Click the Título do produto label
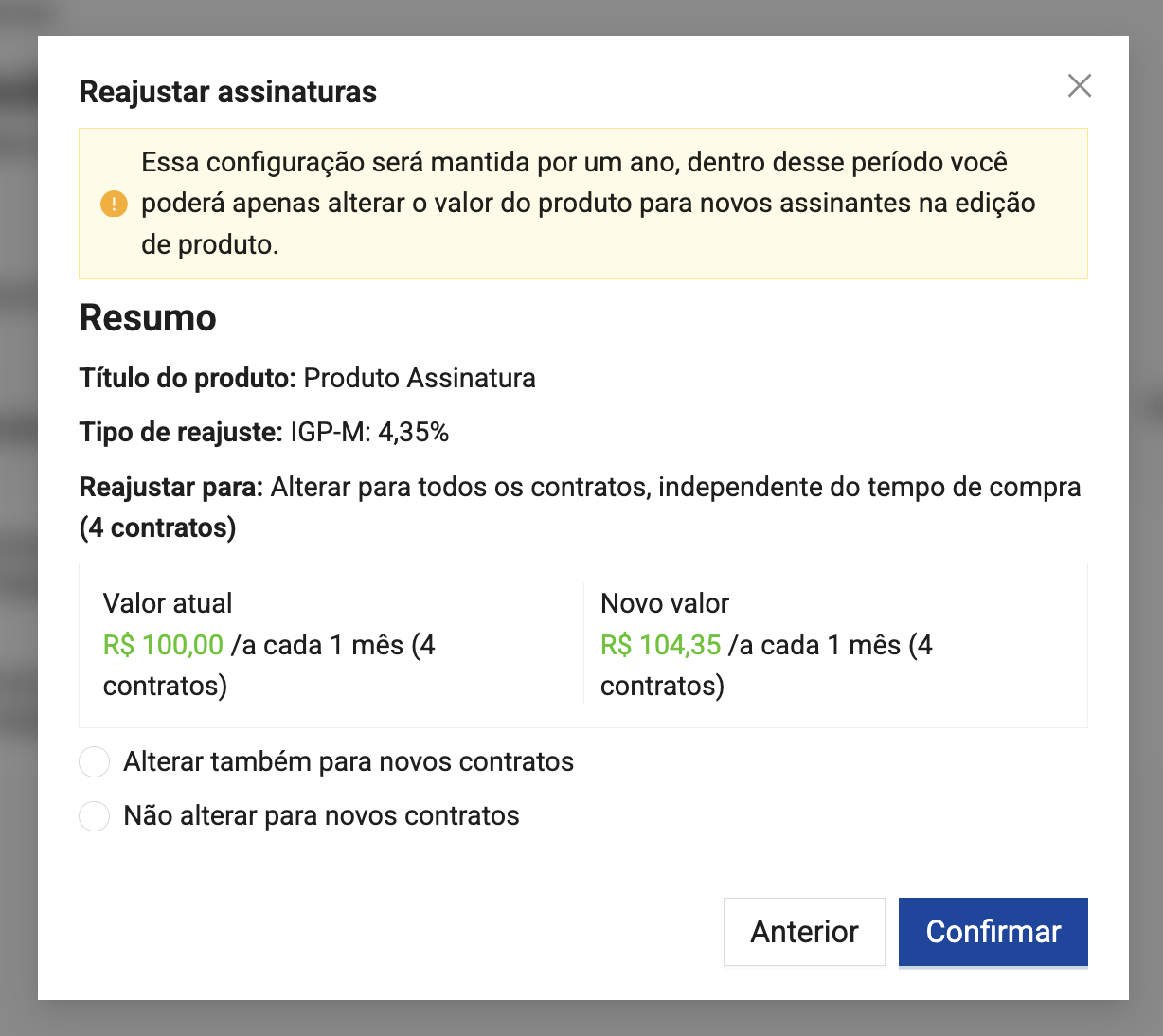Image resolution: width=1163 pixels, height=1036 pixels. [188, 379]
